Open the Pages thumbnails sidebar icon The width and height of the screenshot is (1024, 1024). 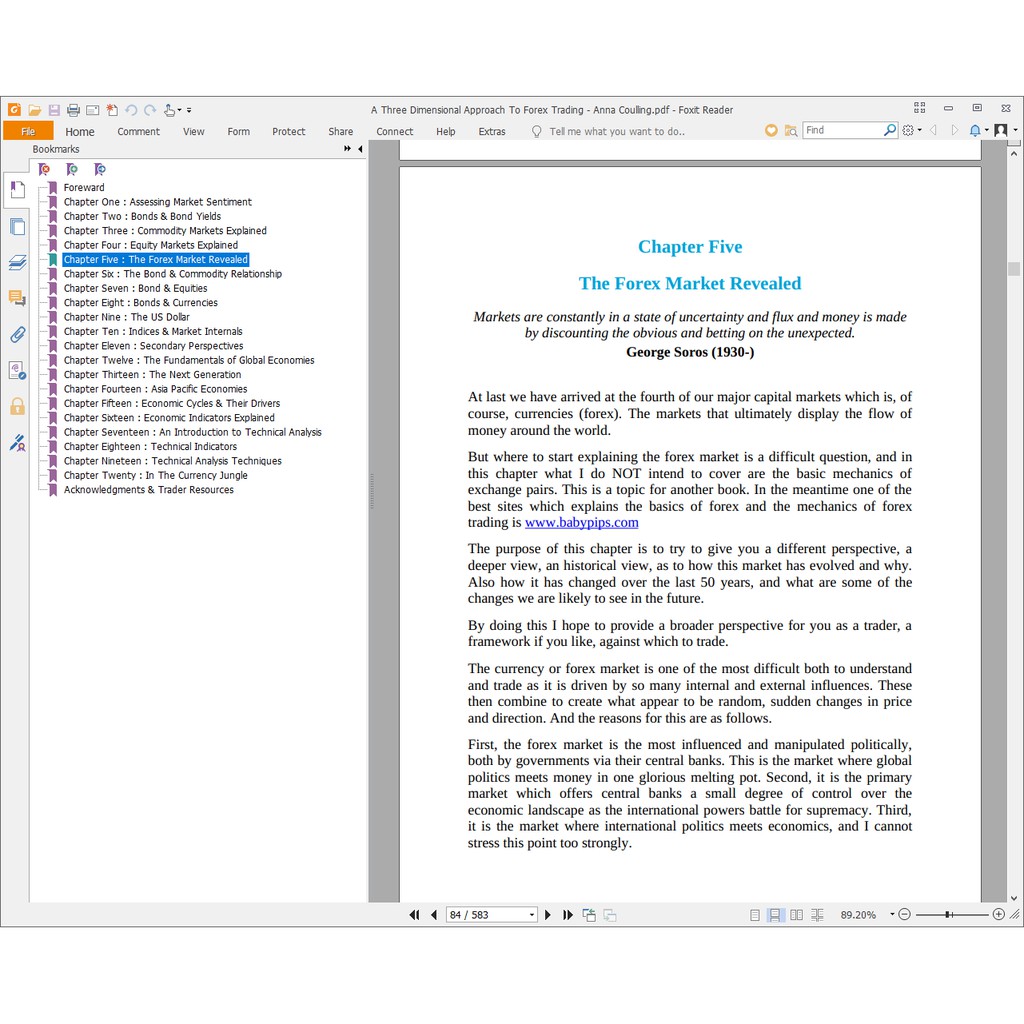(18, 227)
